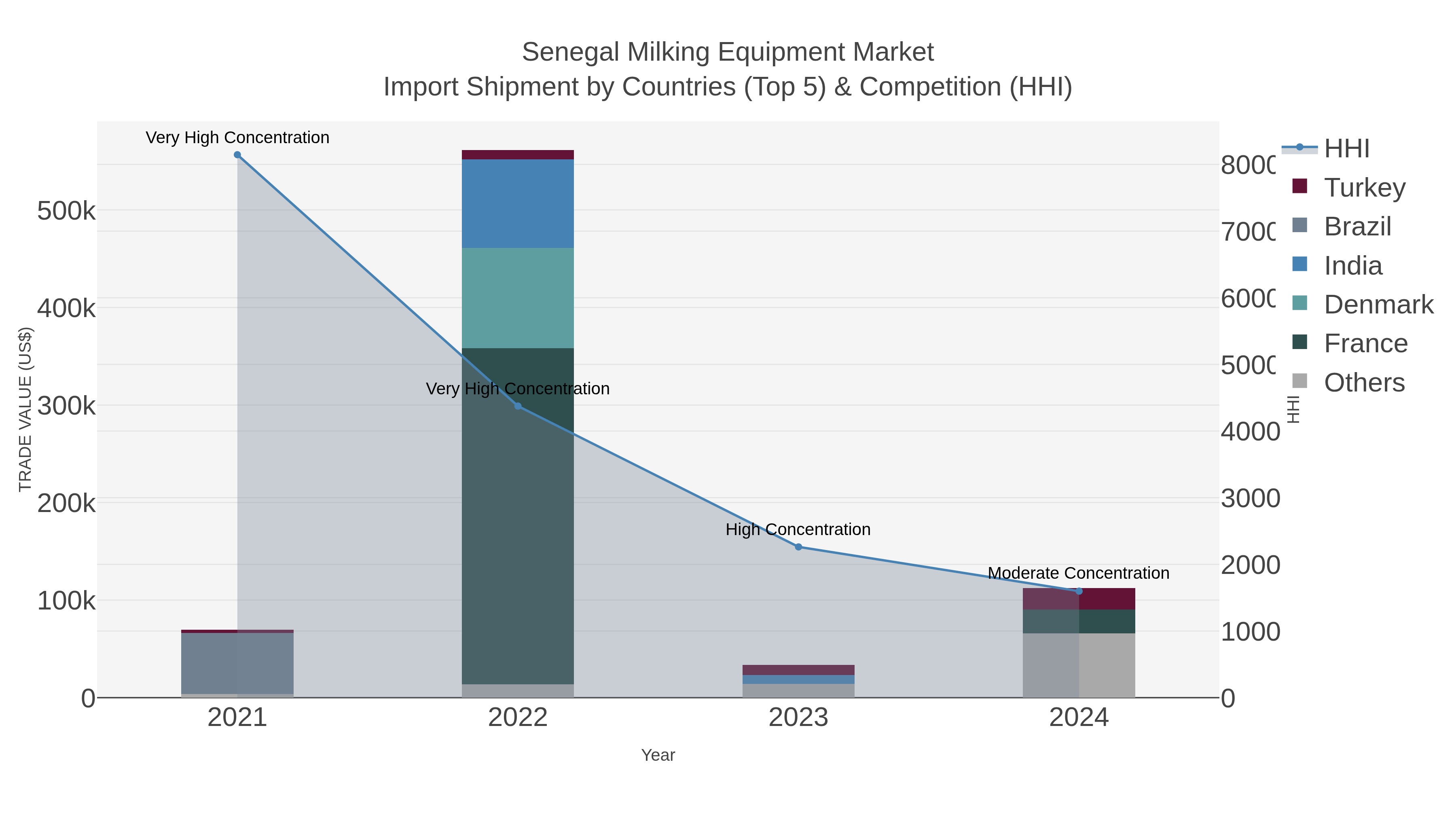This screenshot has width=1456, height=819.
Task: Click the 2022 x-axis label
Action: [518, 717]
